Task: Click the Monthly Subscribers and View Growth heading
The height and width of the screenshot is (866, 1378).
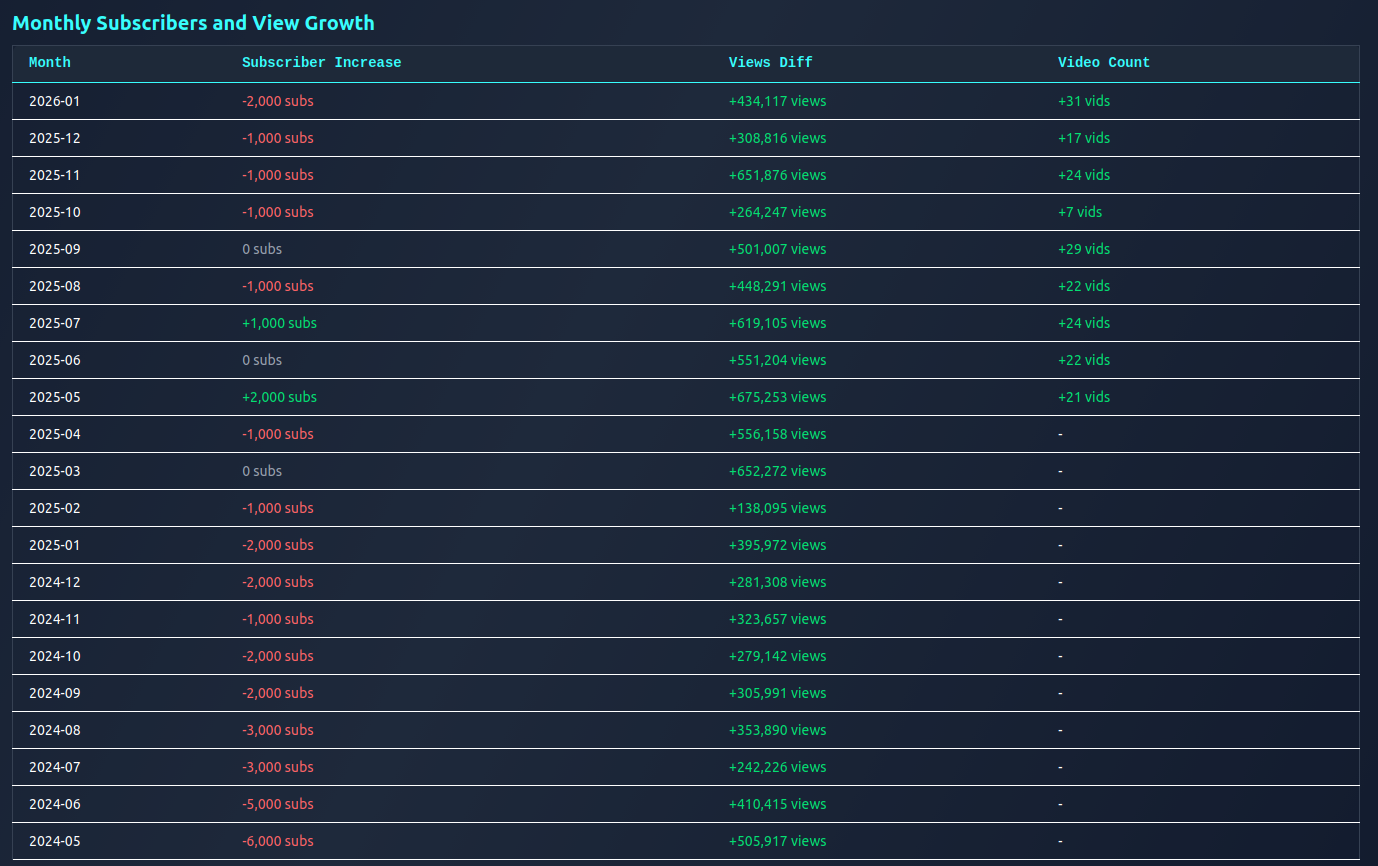Action: click(x=193, y=23)
